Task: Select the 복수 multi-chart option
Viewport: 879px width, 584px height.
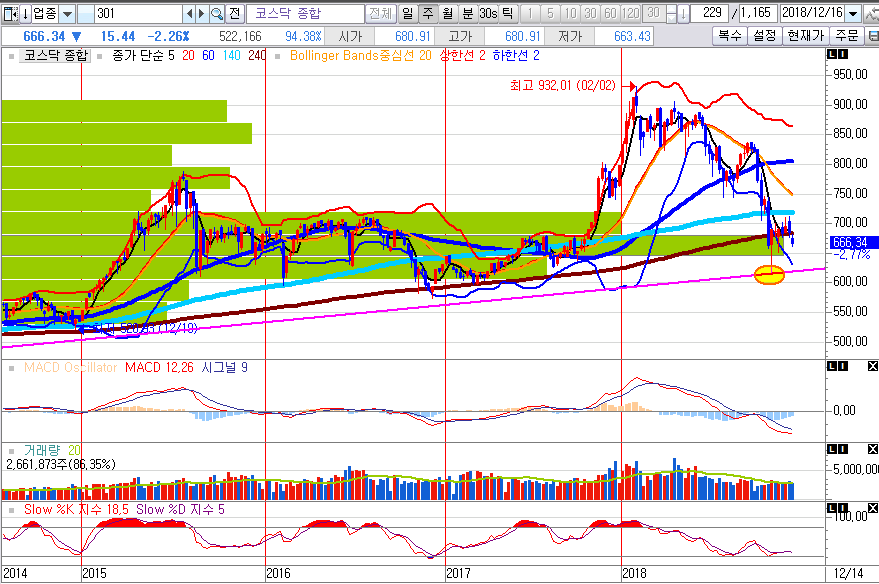Action: pos(729,35)
